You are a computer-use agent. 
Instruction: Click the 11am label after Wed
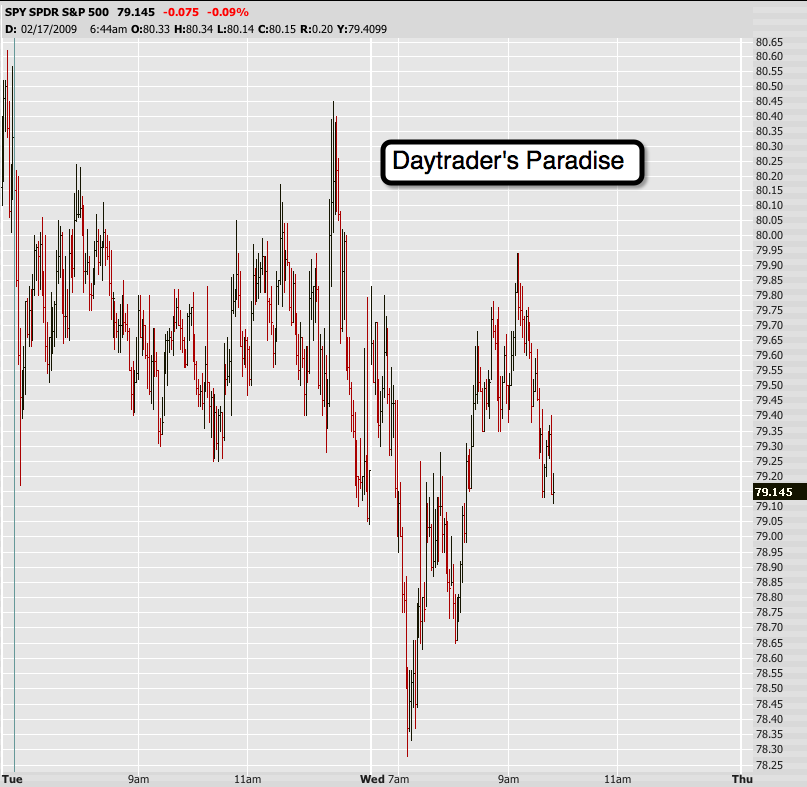(618, 779)
